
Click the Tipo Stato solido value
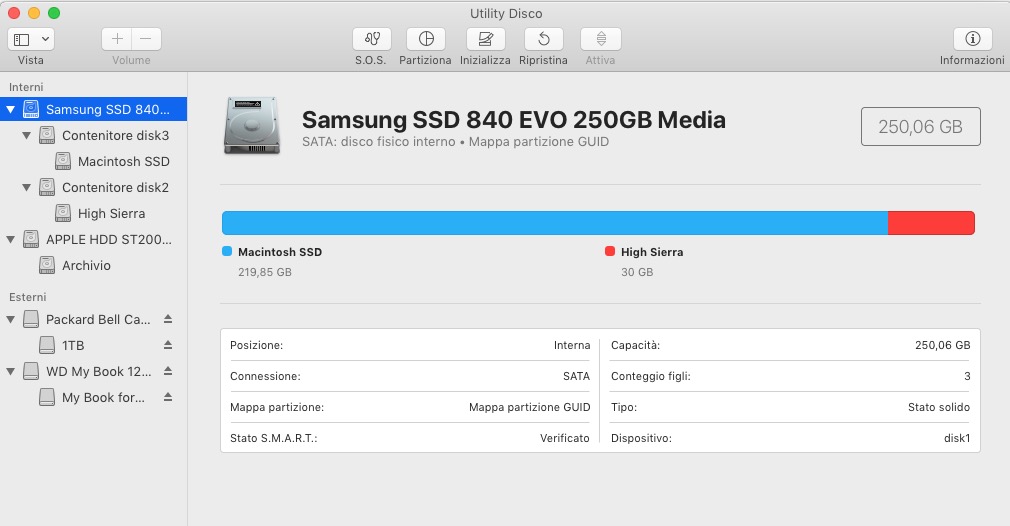(939, 407)
